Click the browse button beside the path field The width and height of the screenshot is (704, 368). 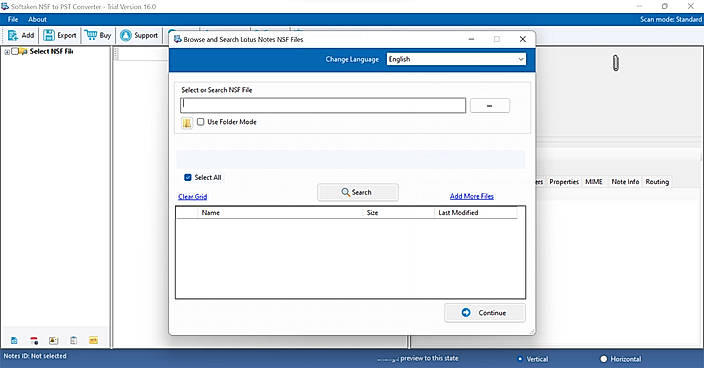pyautogui.click(x=490, y=106)
